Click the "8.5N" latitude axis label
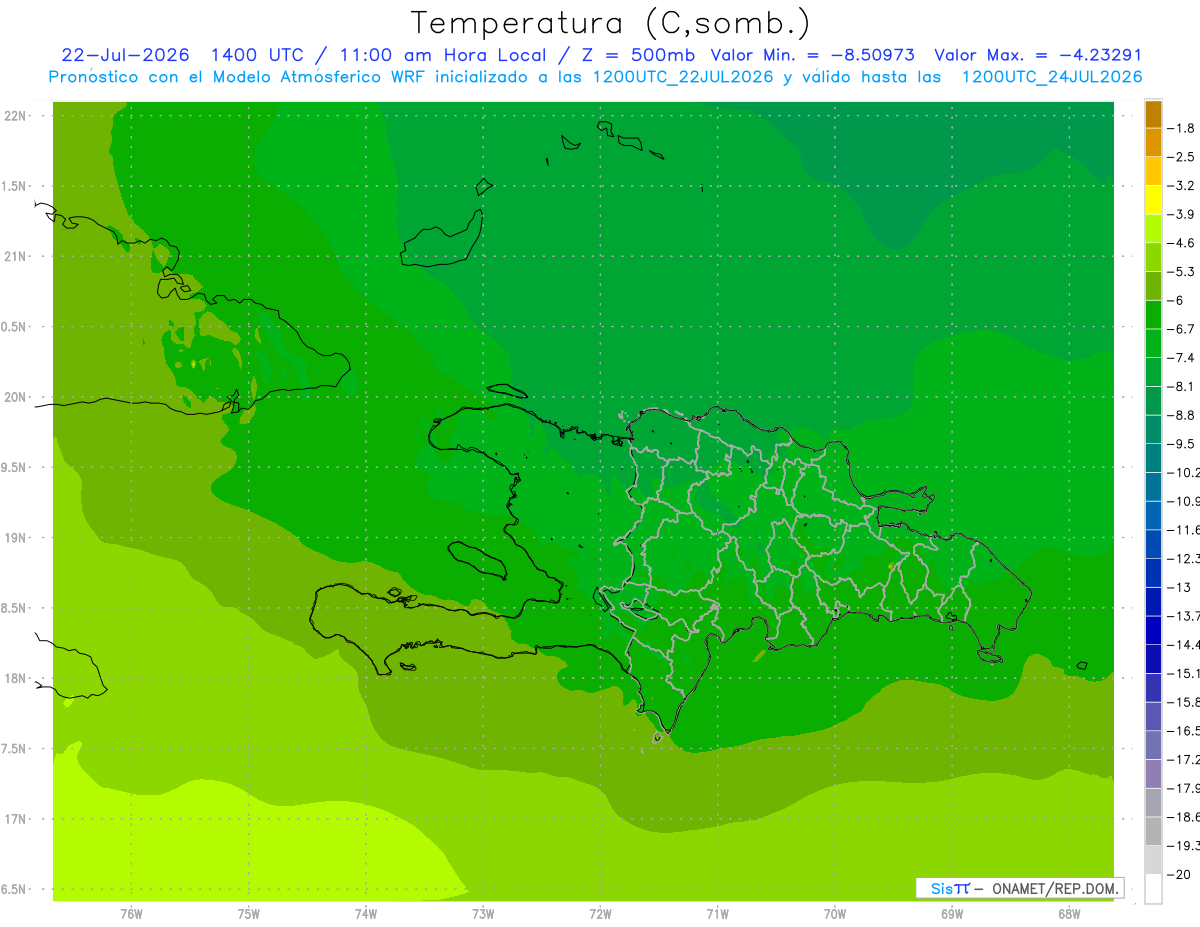The height and width of the screenshot is (927, 1200). 15,608
